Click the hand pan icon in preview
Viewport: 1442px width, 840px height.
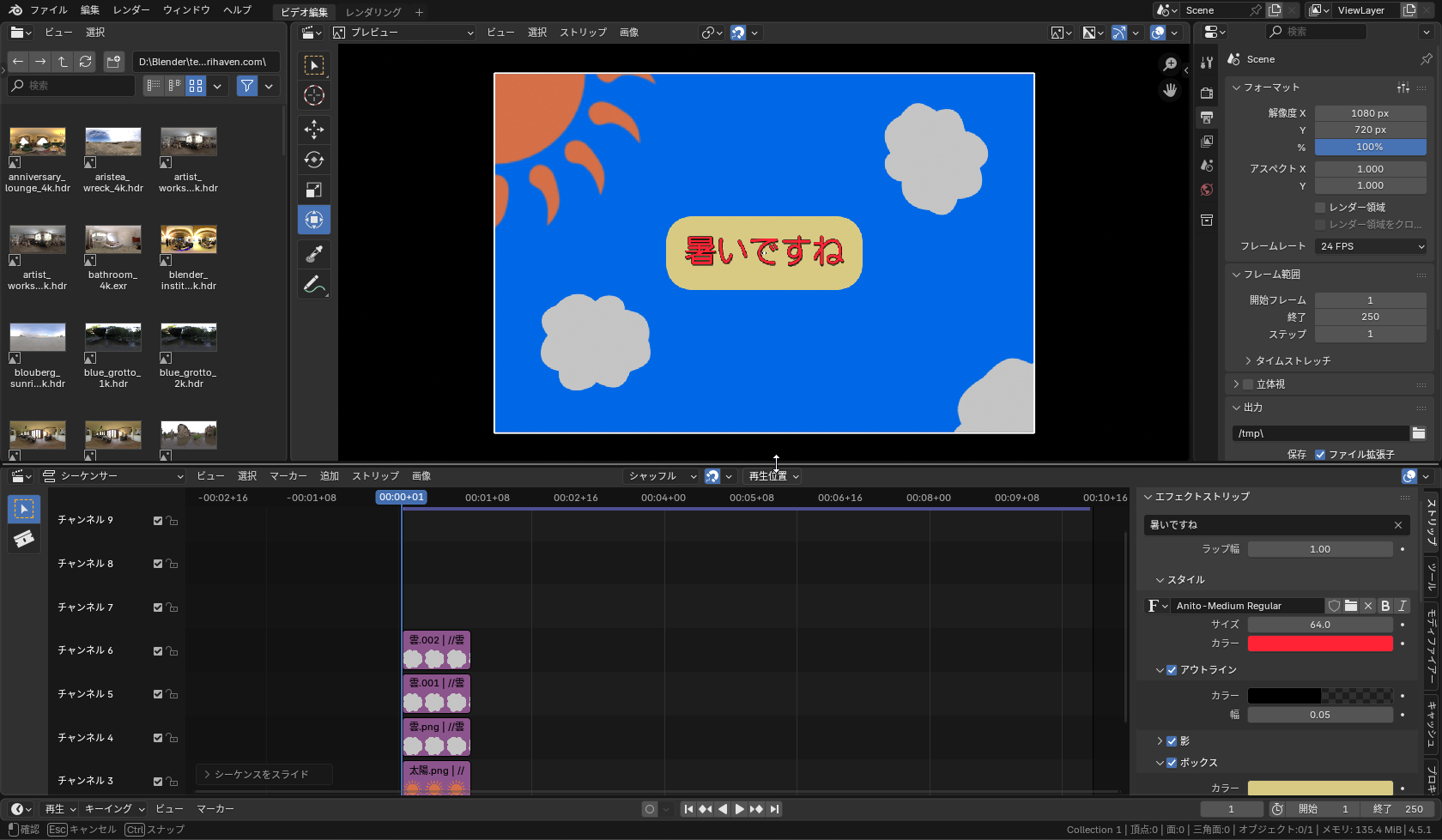(1170, 89)
